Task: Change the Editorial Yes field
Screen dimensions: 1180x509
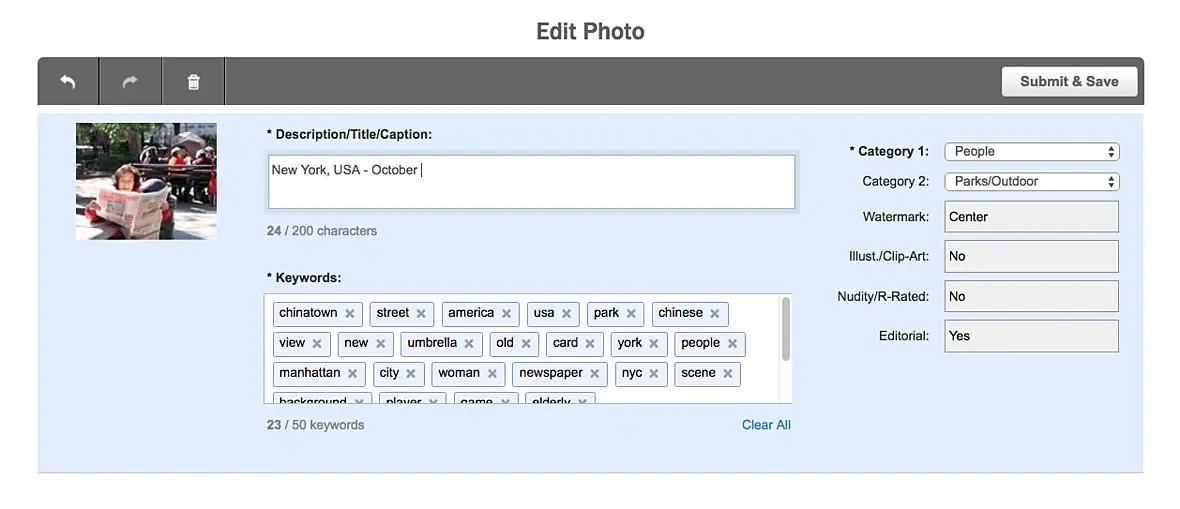Action: pyautogui.click(x=1031, y=336)
